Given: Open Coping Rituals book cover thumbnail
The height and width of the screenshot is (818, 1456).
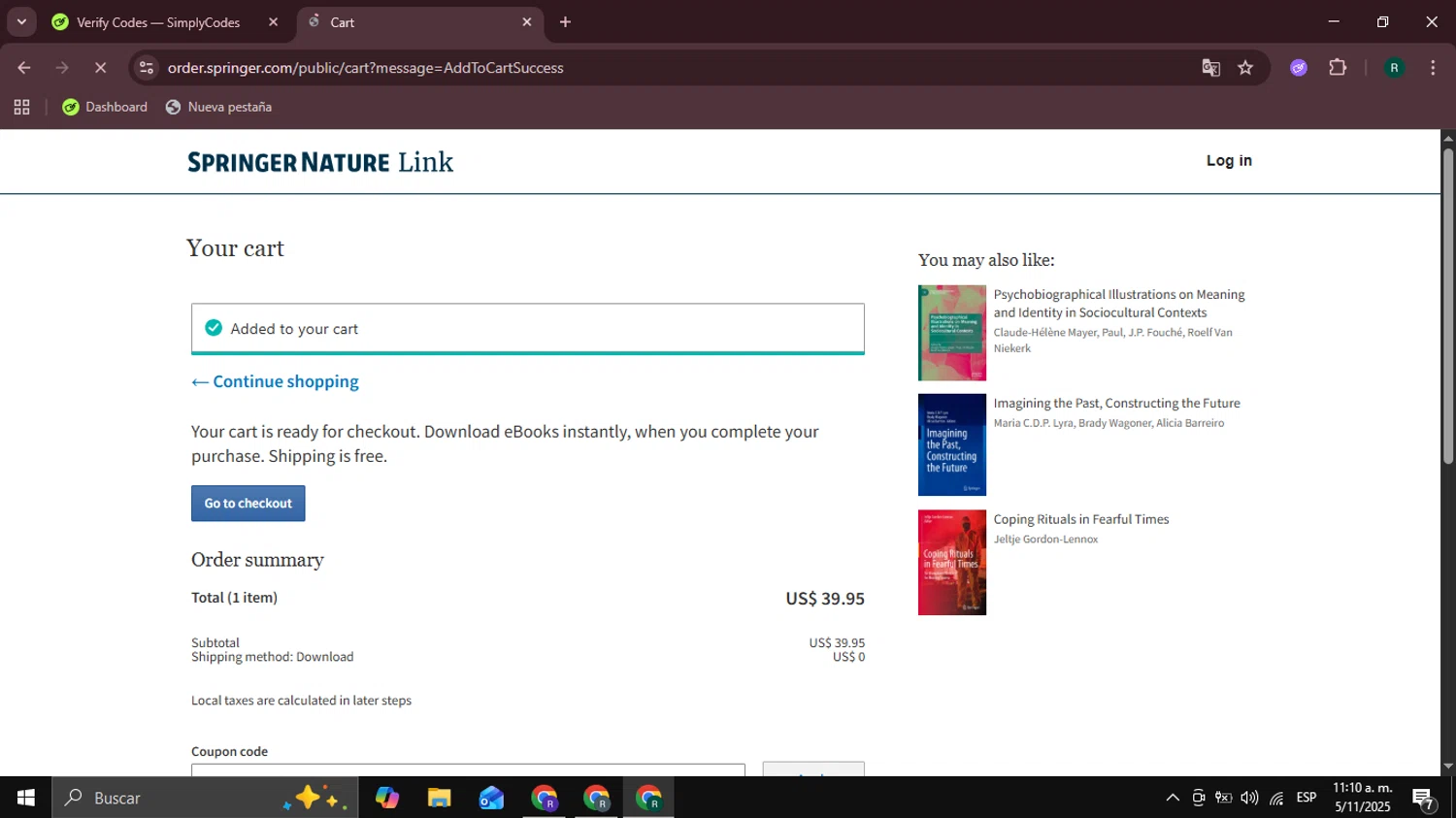Looking at the screenshot, I should (x=952, y=563).
